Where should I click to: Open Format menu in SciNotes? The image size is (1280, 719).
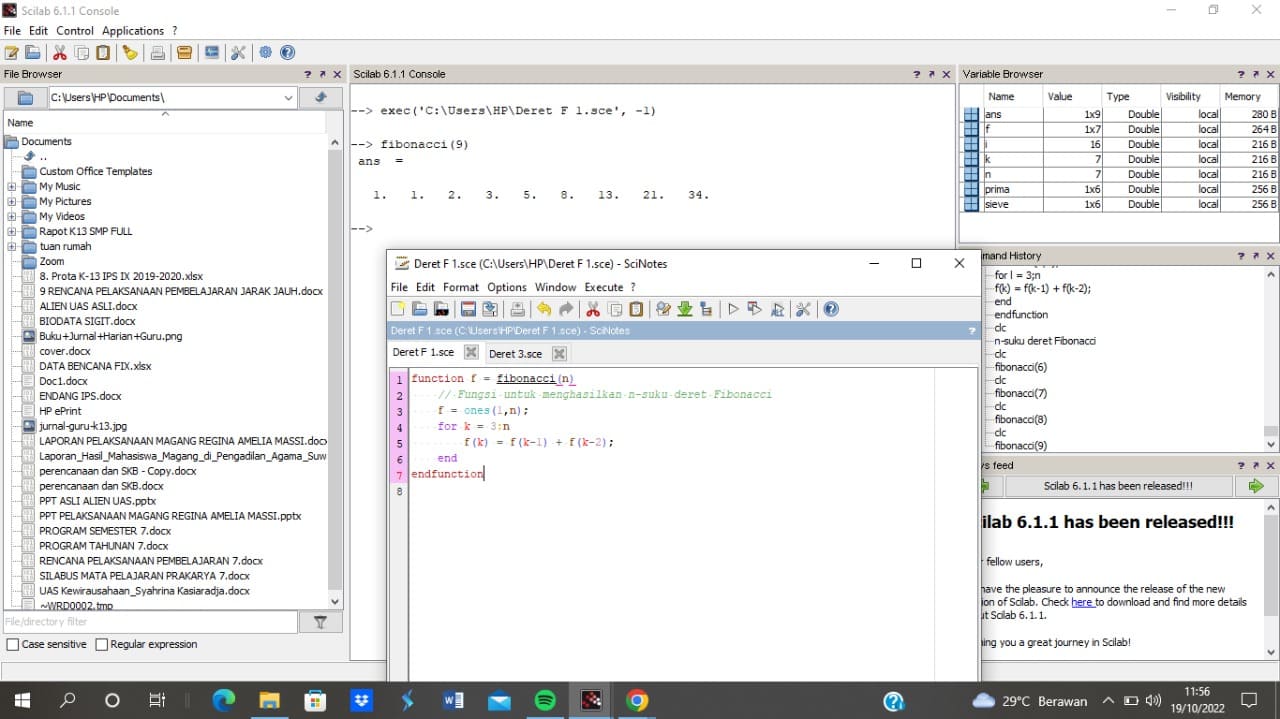pyautogui.click(x=461, y=287)
